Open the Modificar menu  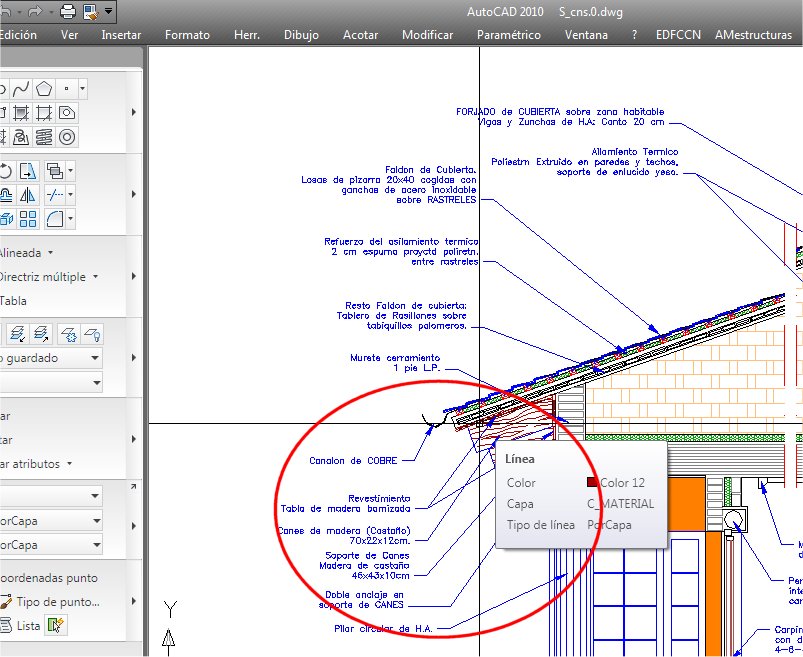coord(428,35)
